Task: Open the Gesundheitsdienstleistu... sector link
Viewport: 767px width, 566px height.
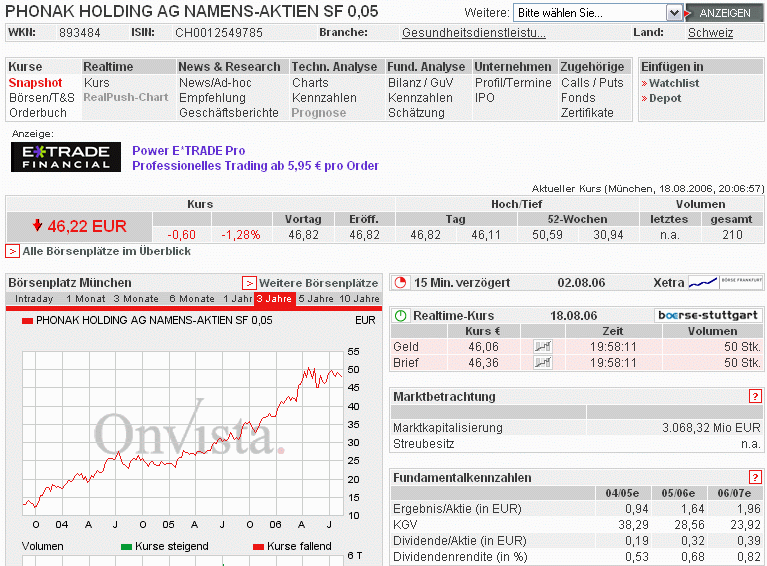Action: tap(474, 33)
